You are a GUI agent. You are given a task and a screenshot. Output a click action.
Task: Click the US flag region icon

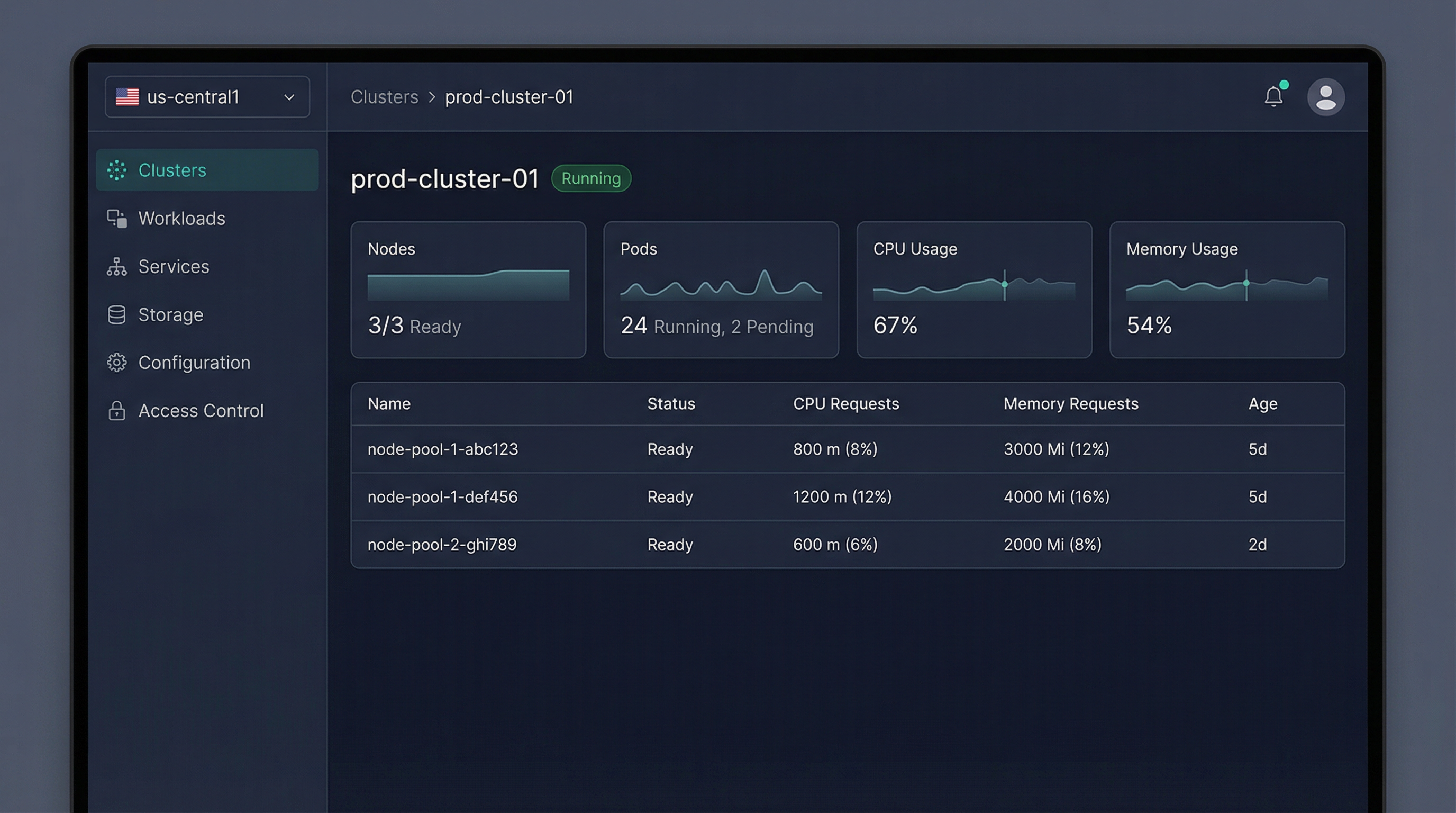[127, 97]
